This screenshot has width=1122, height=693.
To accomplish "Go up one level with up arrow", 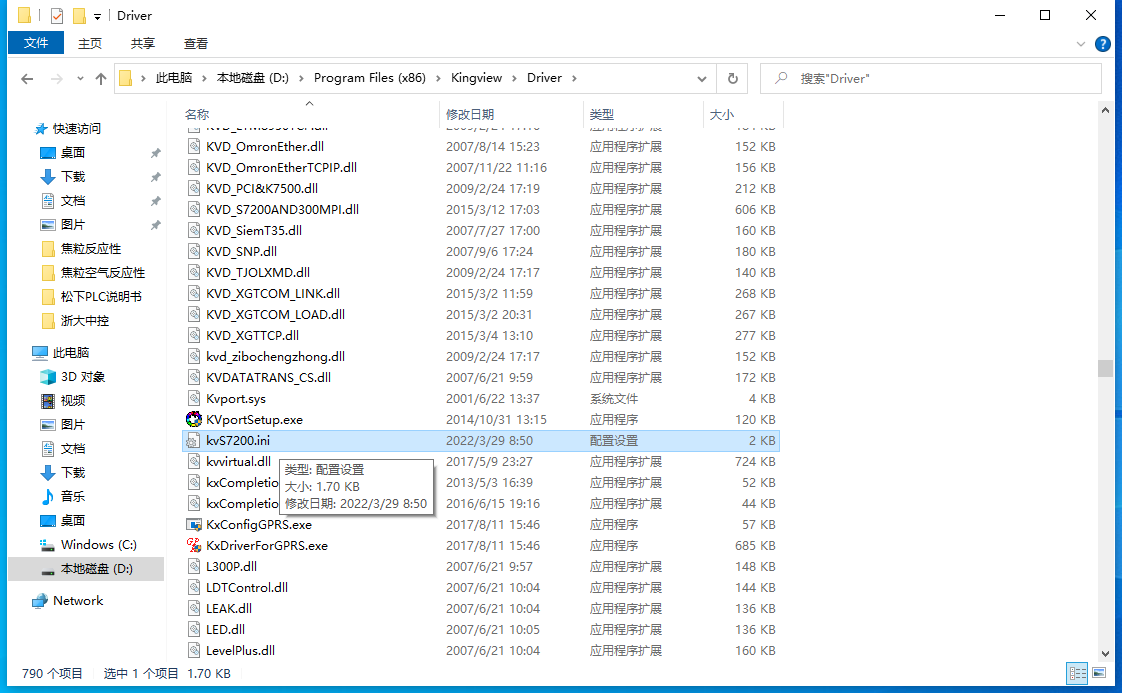I will 101,79.
